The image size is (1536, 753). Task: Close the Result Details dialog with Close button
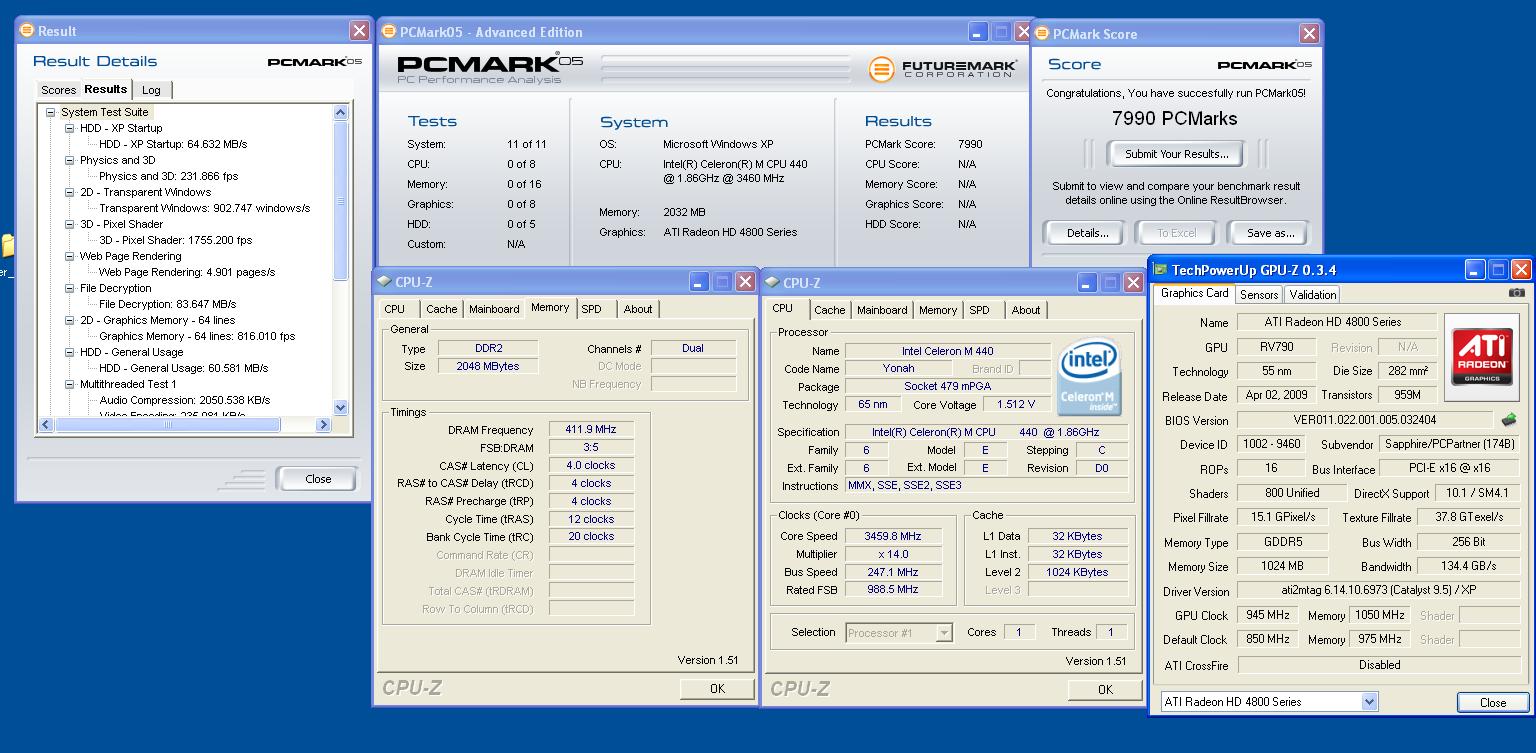pyautogui.click(x=318, y=479)
